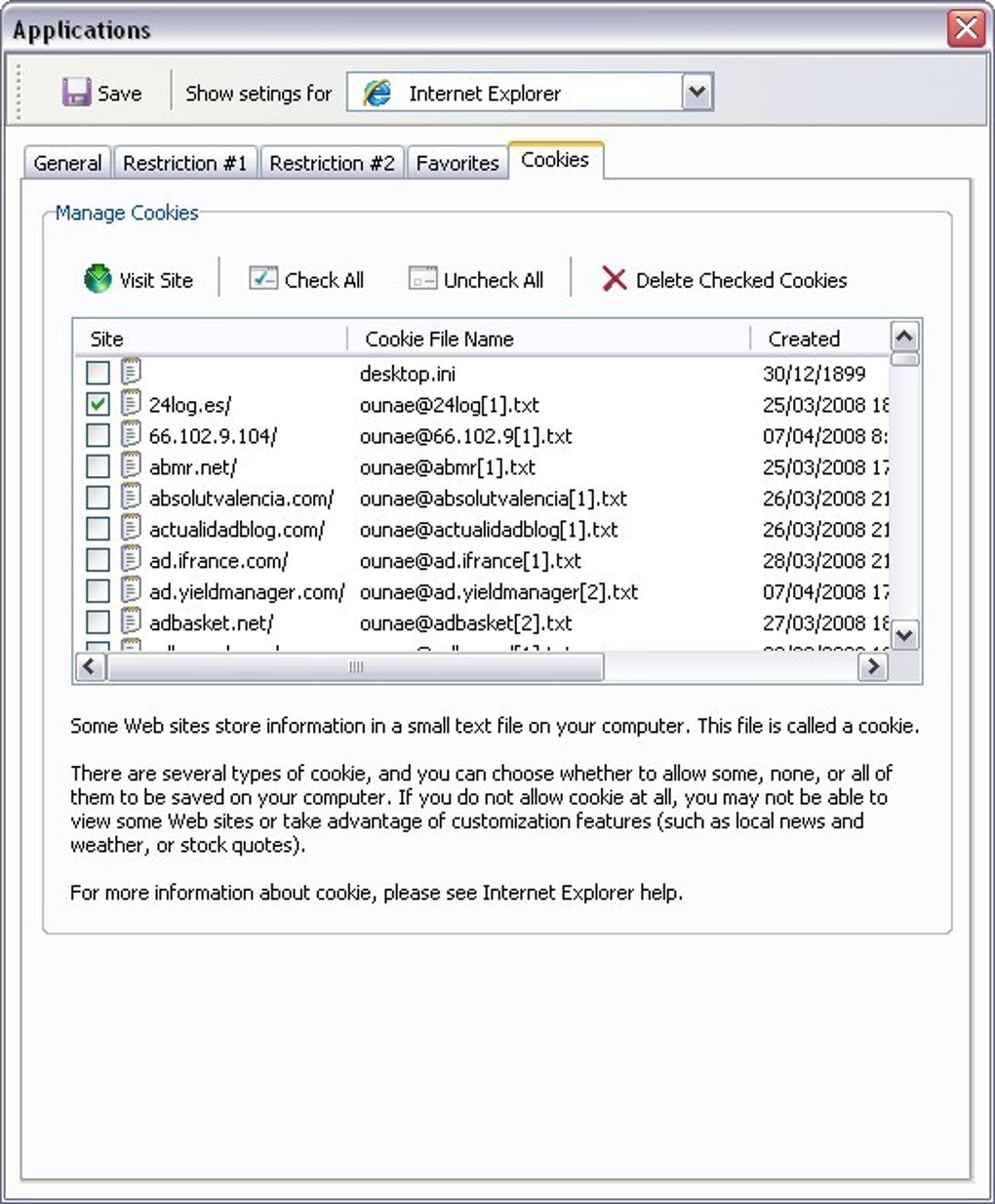Sort by Cookie File Name column header

[x=549, y=339]
